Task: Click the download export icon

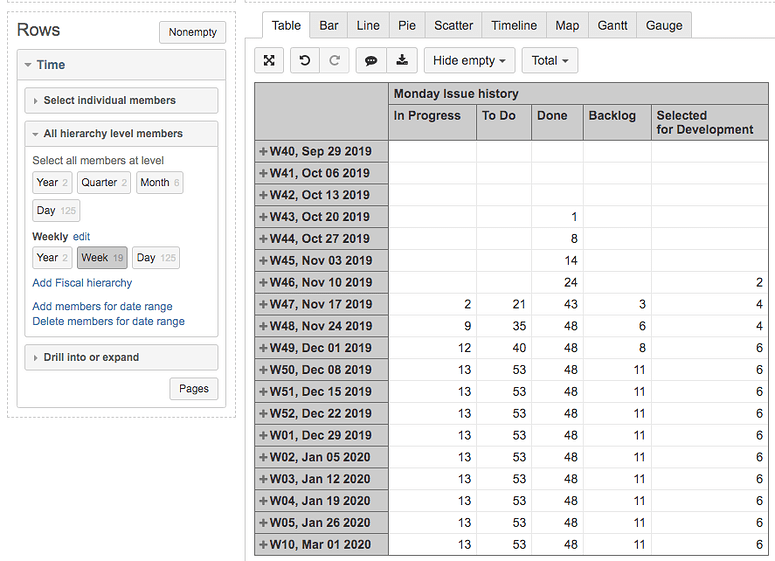Action: coord(402,61)
